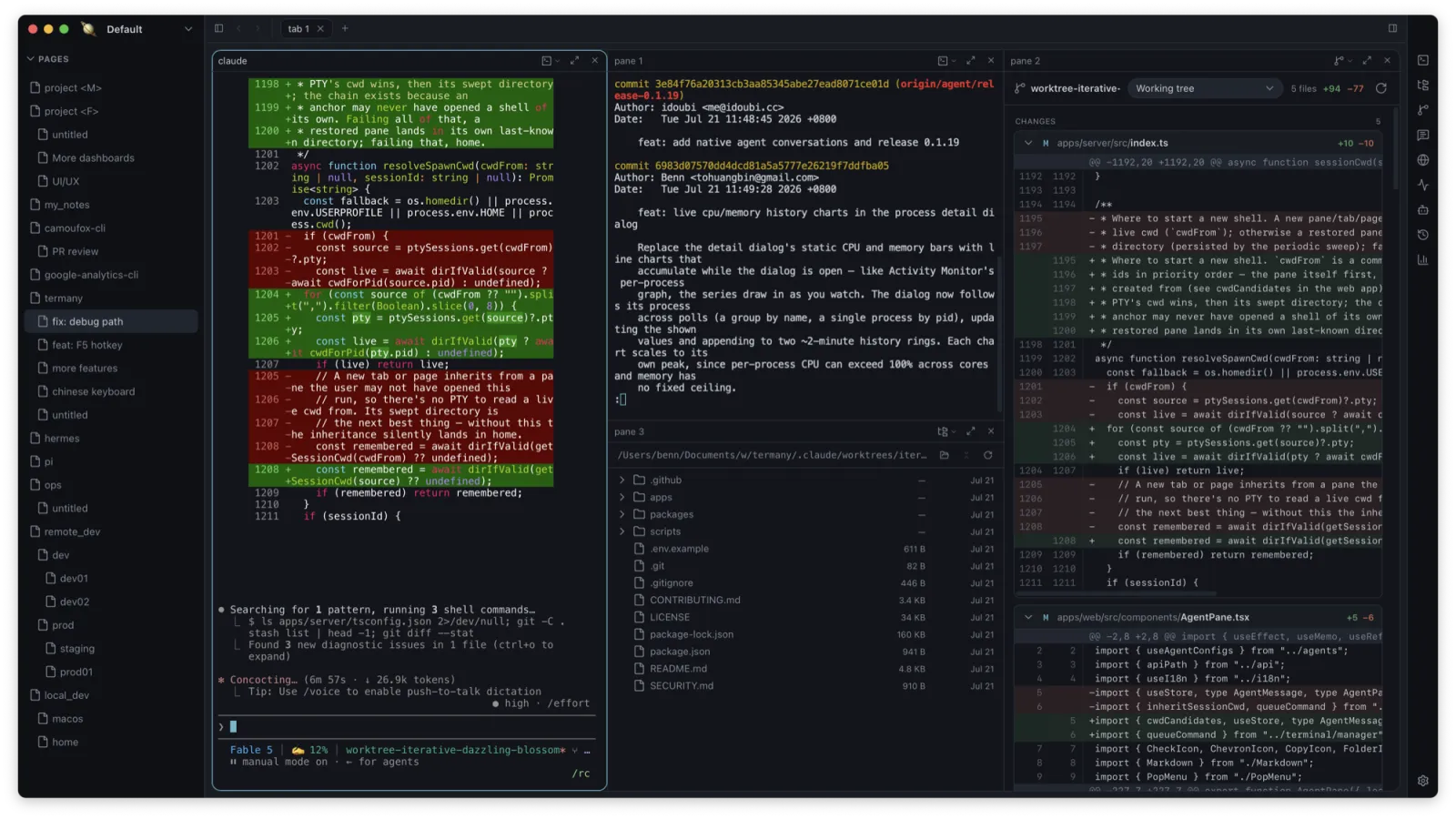The width and height of the screenshot is (1456, 819).
Task: Open globe browser icon in right sidebar
Action: (1422, 160)
